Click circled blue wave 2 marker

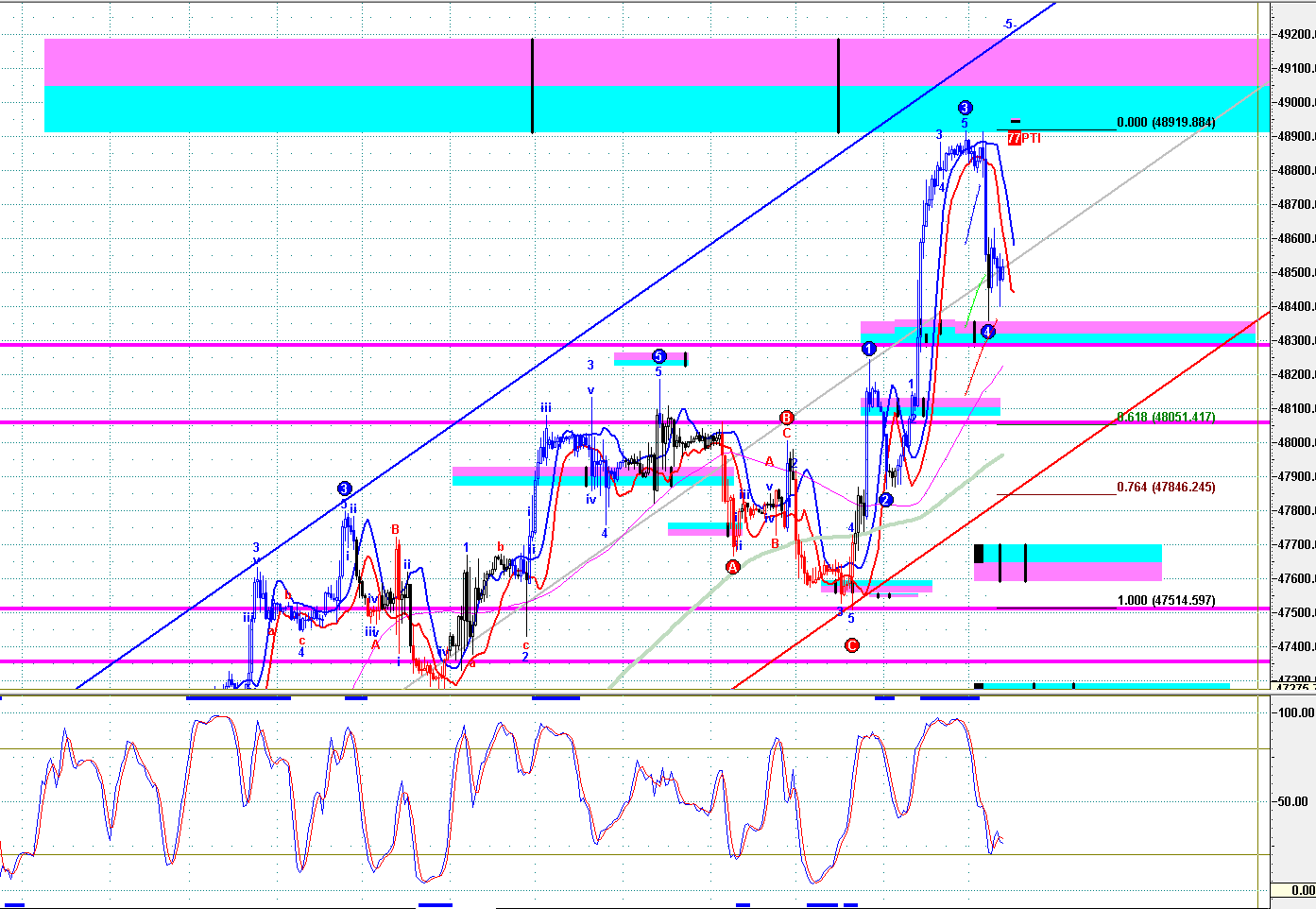885,500
